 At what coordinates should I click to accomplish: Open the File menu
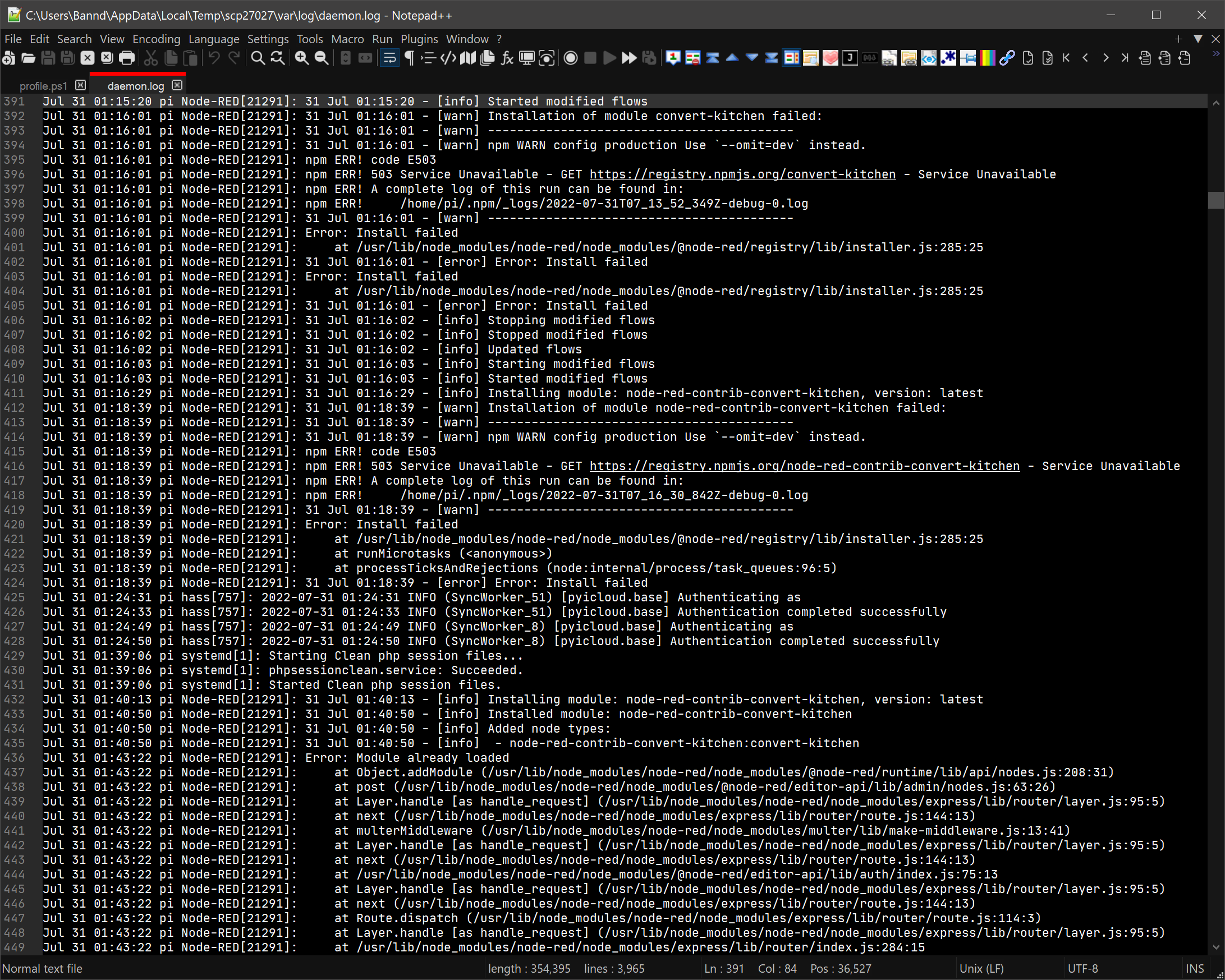(x=13, y=39)
